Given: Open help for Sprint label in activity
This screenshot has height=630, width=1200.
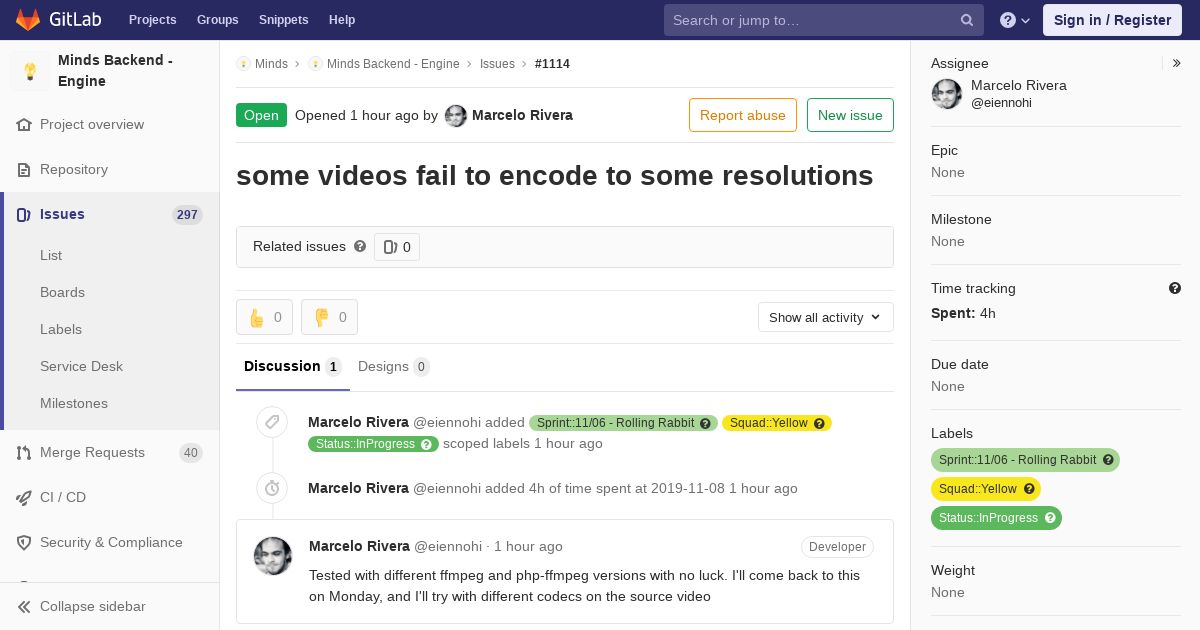Looking at the screenshot, I should coord(706,423).
